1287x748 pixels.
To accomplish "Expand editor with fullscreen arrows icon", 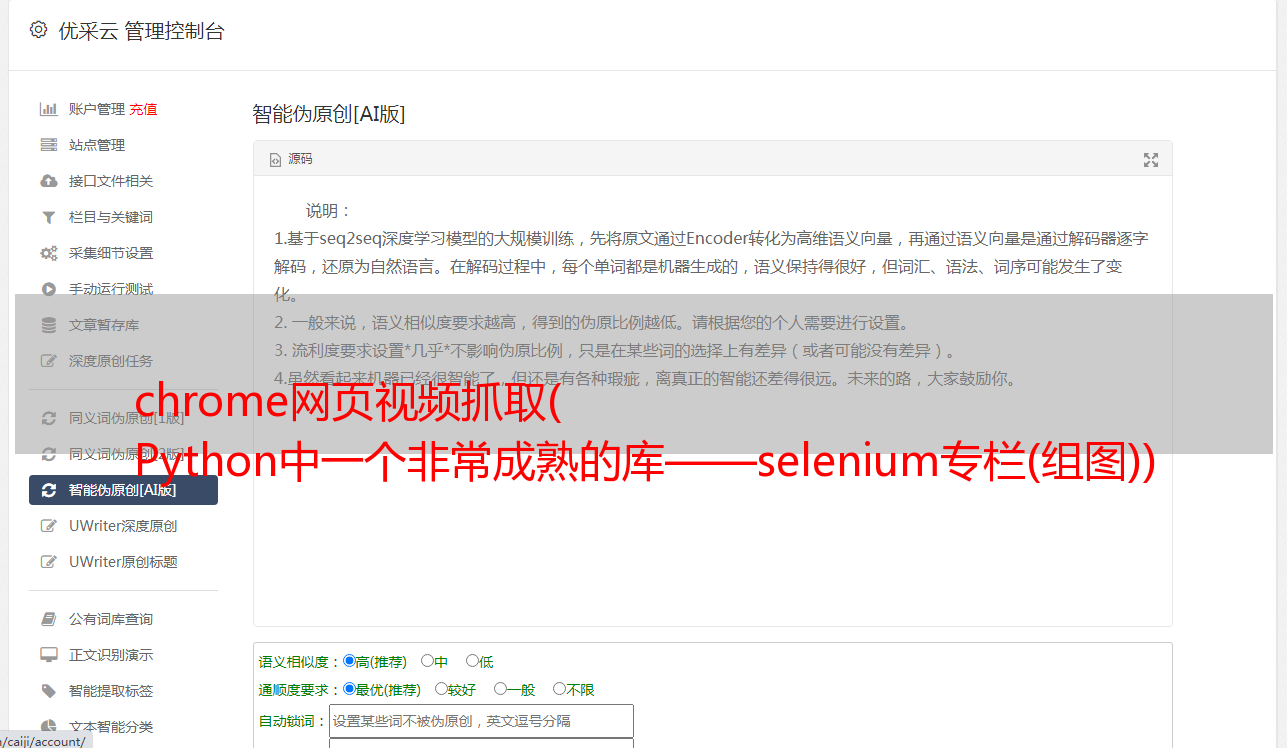I will [1151, 160].
